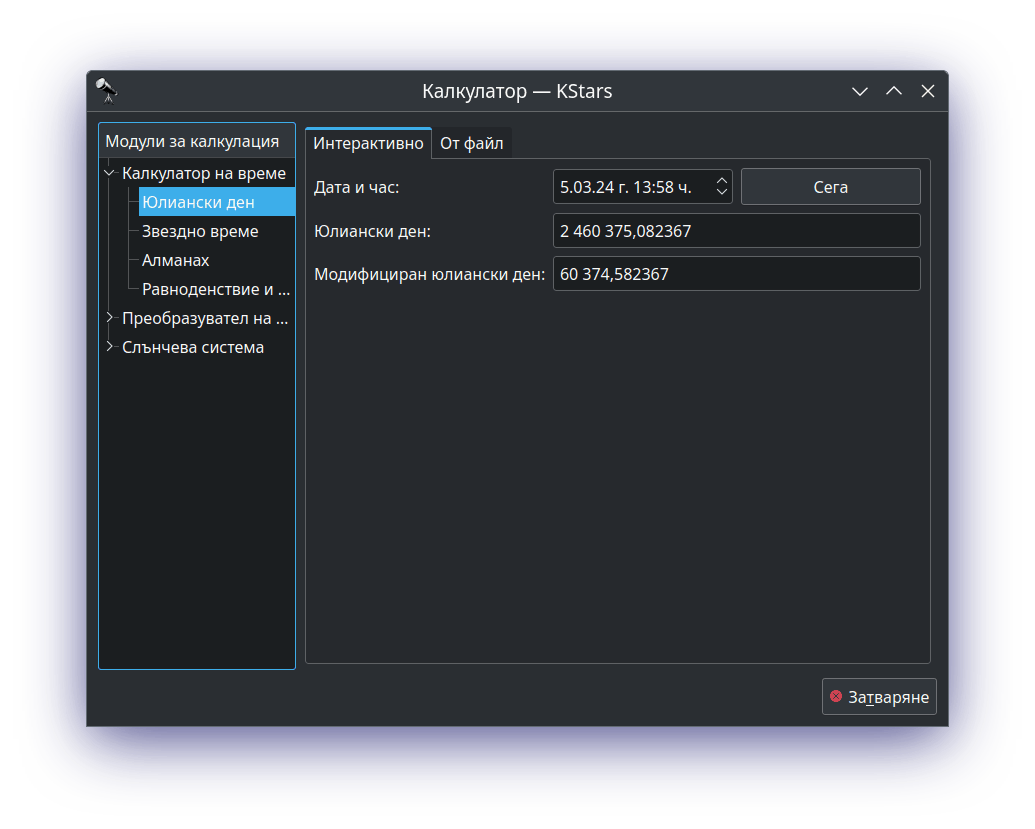The width and height of the screenshot is (1035, 829).
Task: Click the Дата и час input field
Action: 630,187
